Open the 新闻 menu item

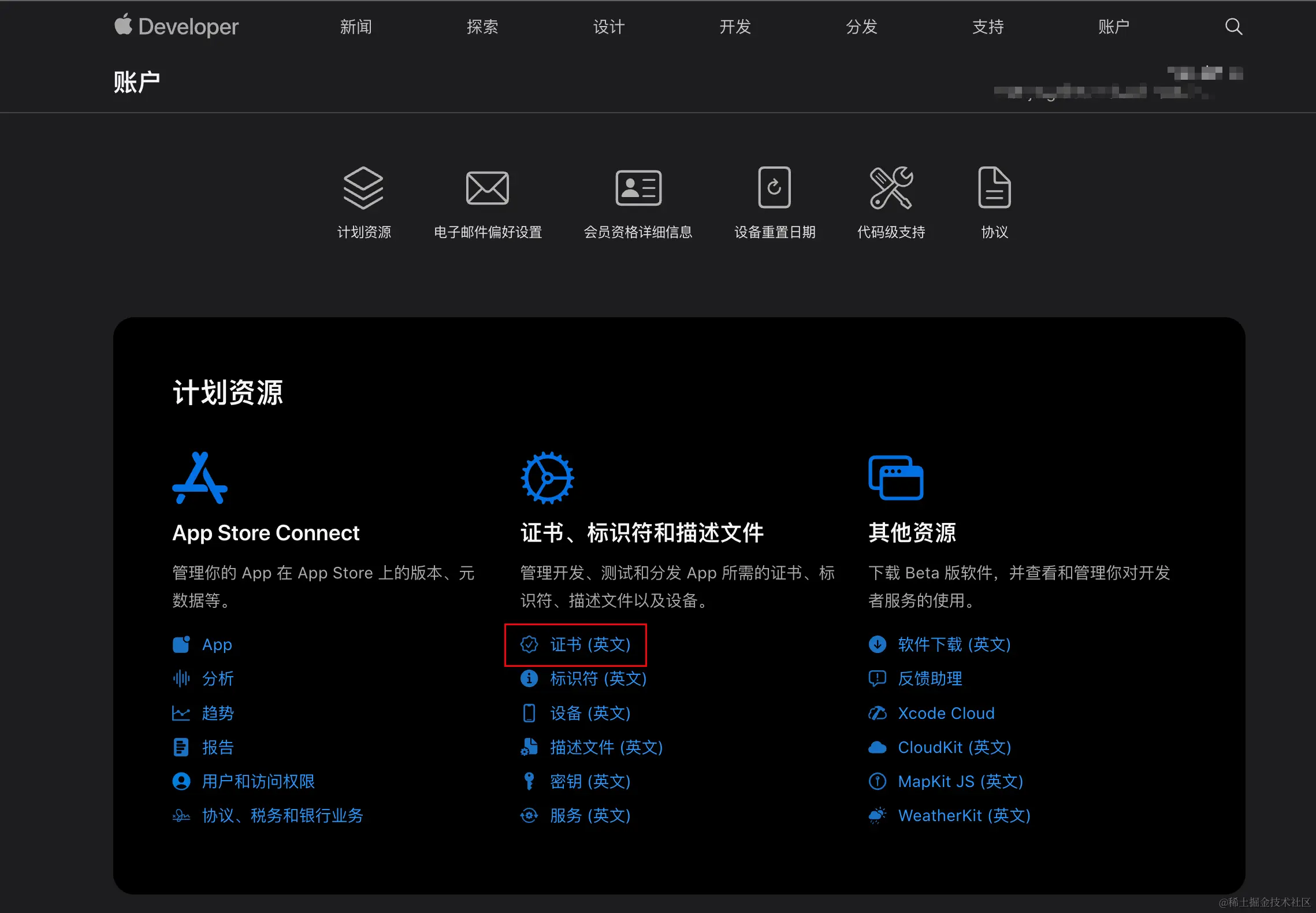pos(356,26)
